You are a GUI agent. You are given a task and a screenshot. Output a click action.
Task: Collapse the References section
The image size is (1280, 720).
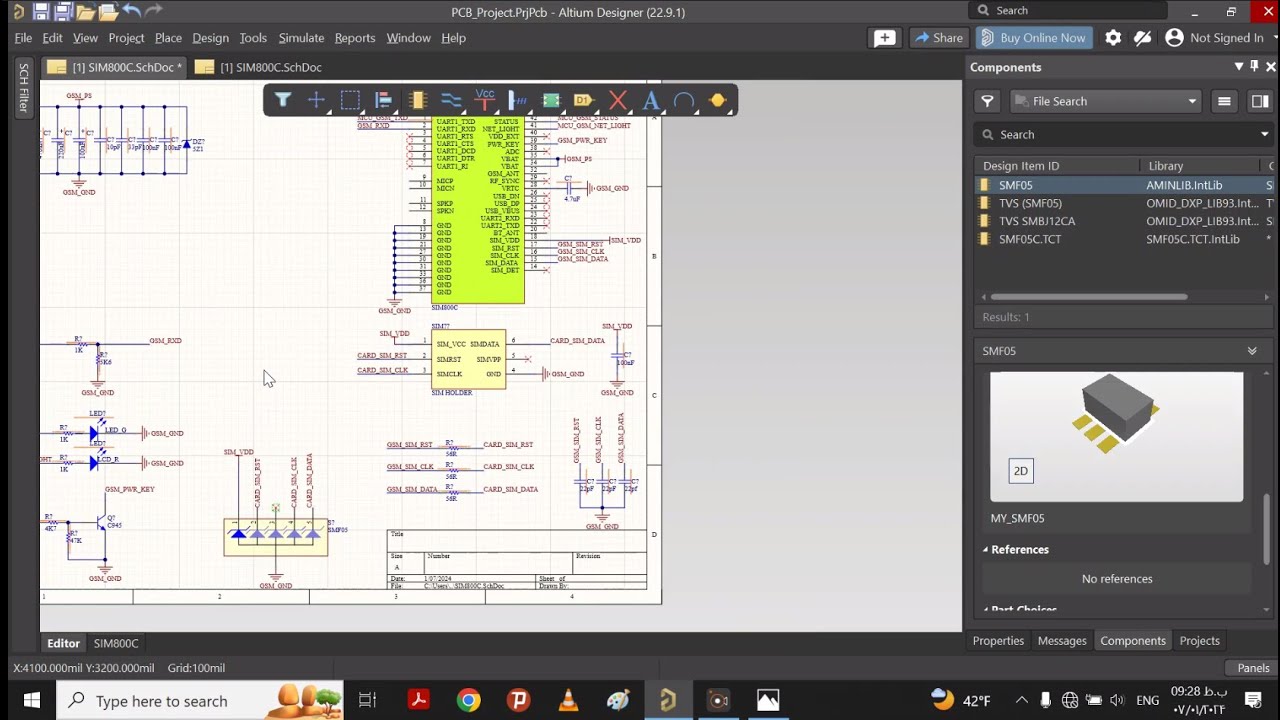(985, 550)
